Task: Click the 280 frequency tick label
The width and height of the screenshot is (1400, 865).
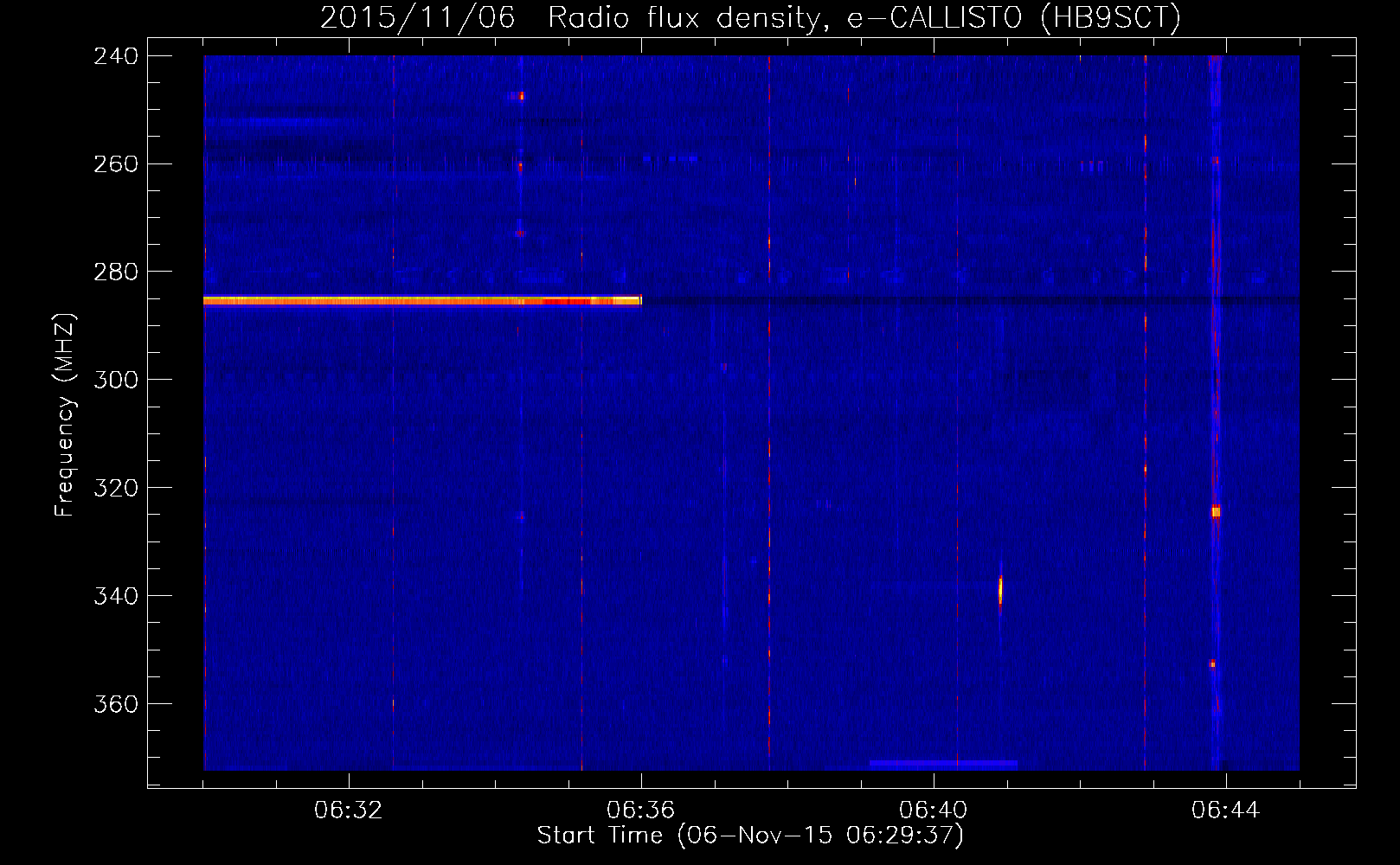Action: 116,272
